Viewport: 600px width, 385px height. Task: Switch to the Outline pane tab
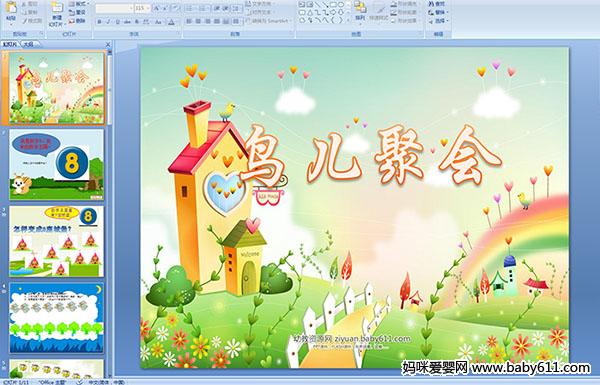pos(28,44)
